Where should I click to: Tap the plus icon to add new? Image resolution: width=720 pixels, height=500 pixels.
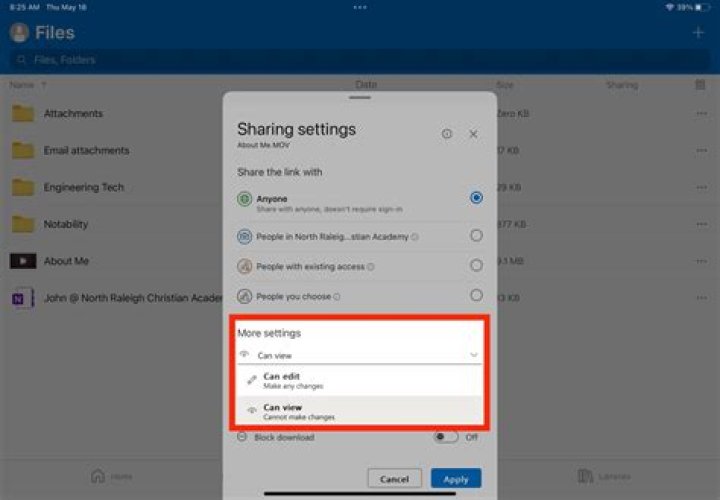[x=698, y=33]
